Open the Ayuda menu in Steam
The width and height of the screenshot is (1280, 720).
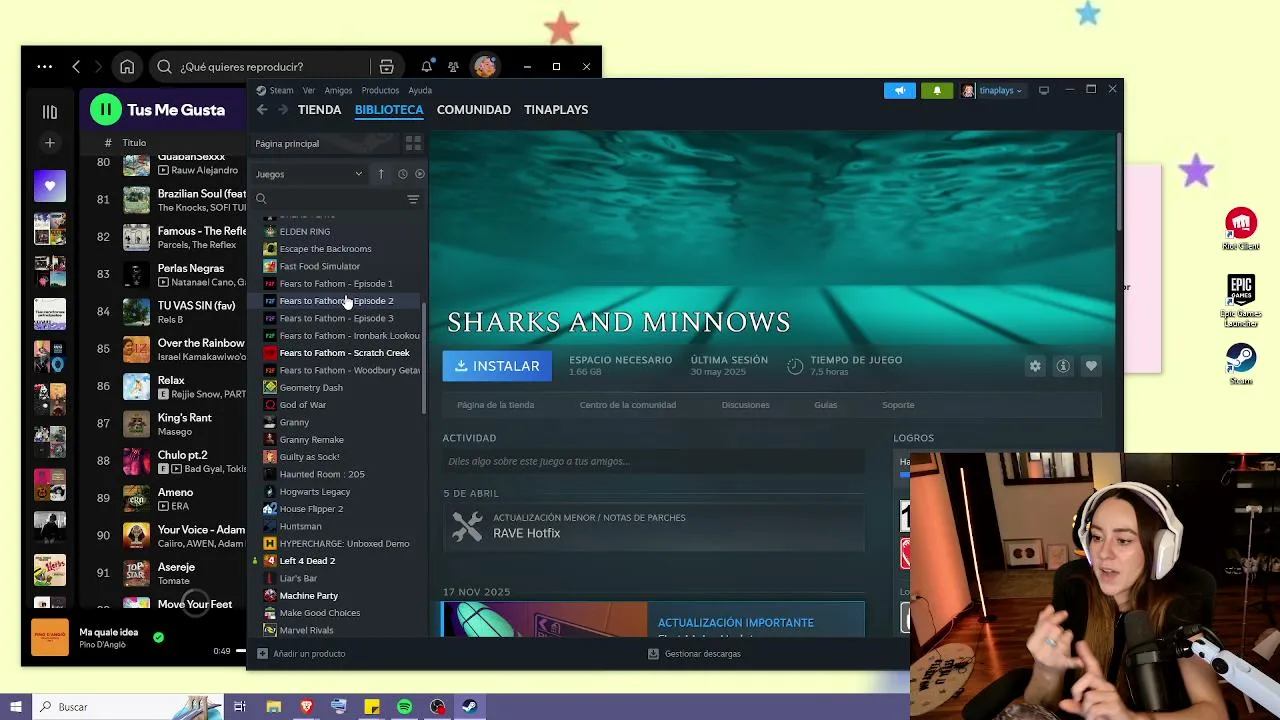click(420, 91)
